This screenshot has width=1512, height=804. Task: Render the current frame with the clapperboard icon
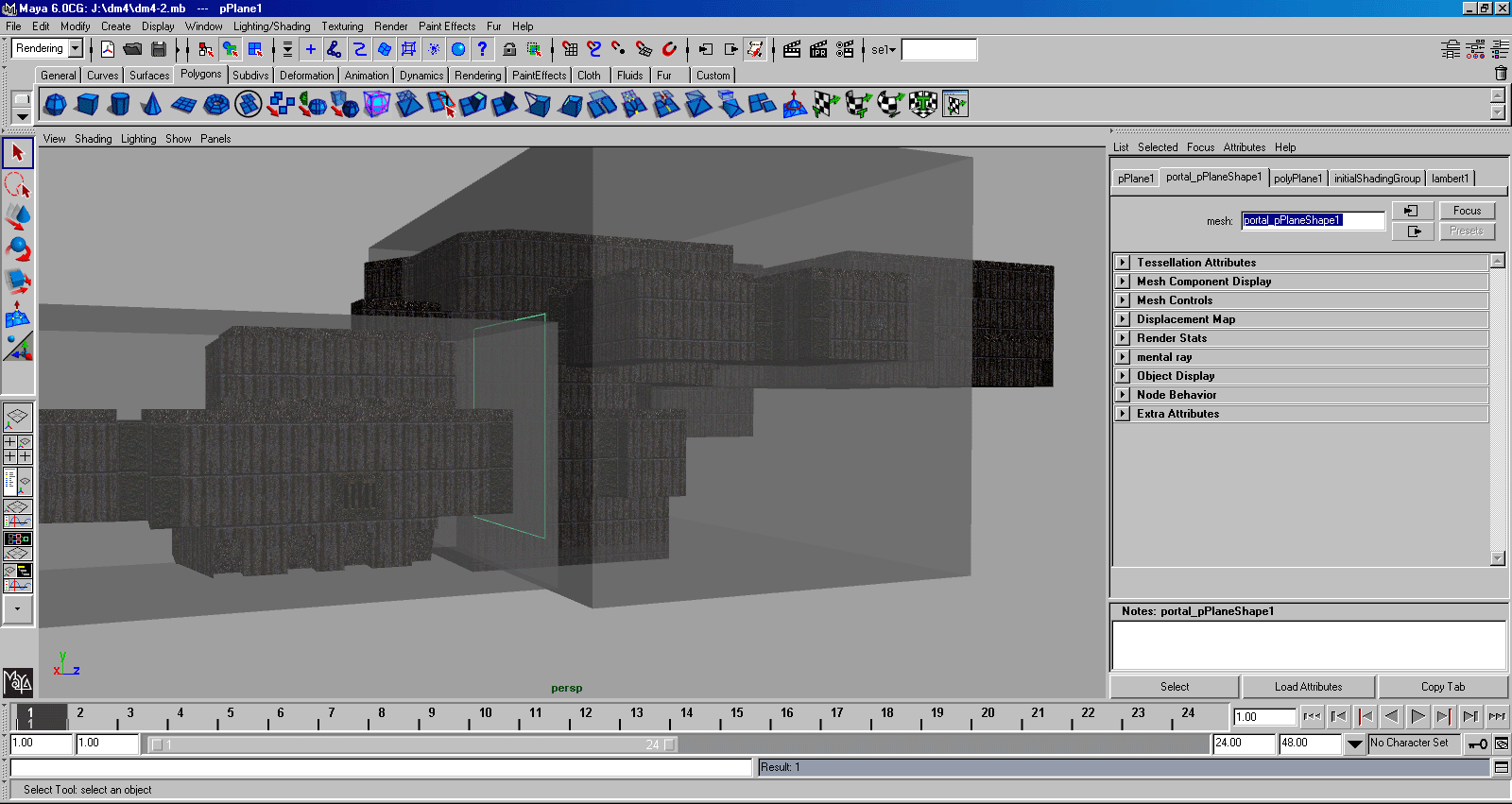(792, 49)
